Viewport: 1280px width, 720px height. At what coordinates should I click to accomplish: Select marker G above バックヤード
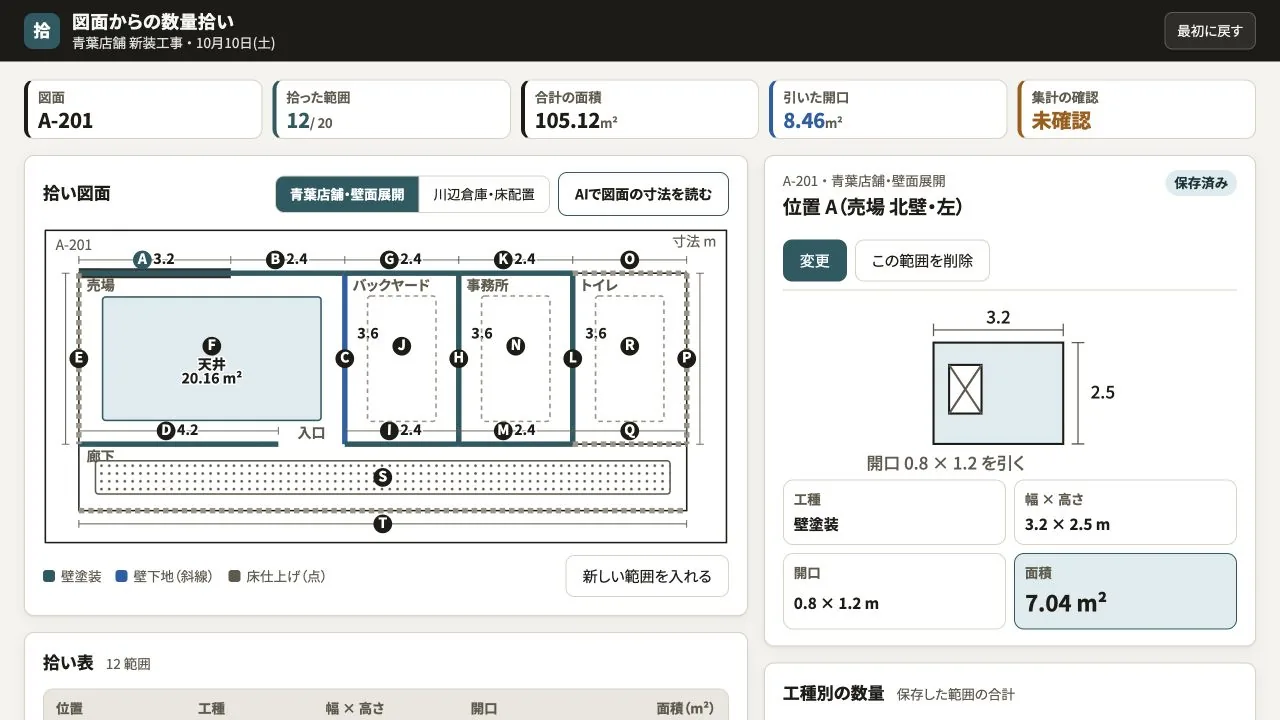tap(389, 259)
